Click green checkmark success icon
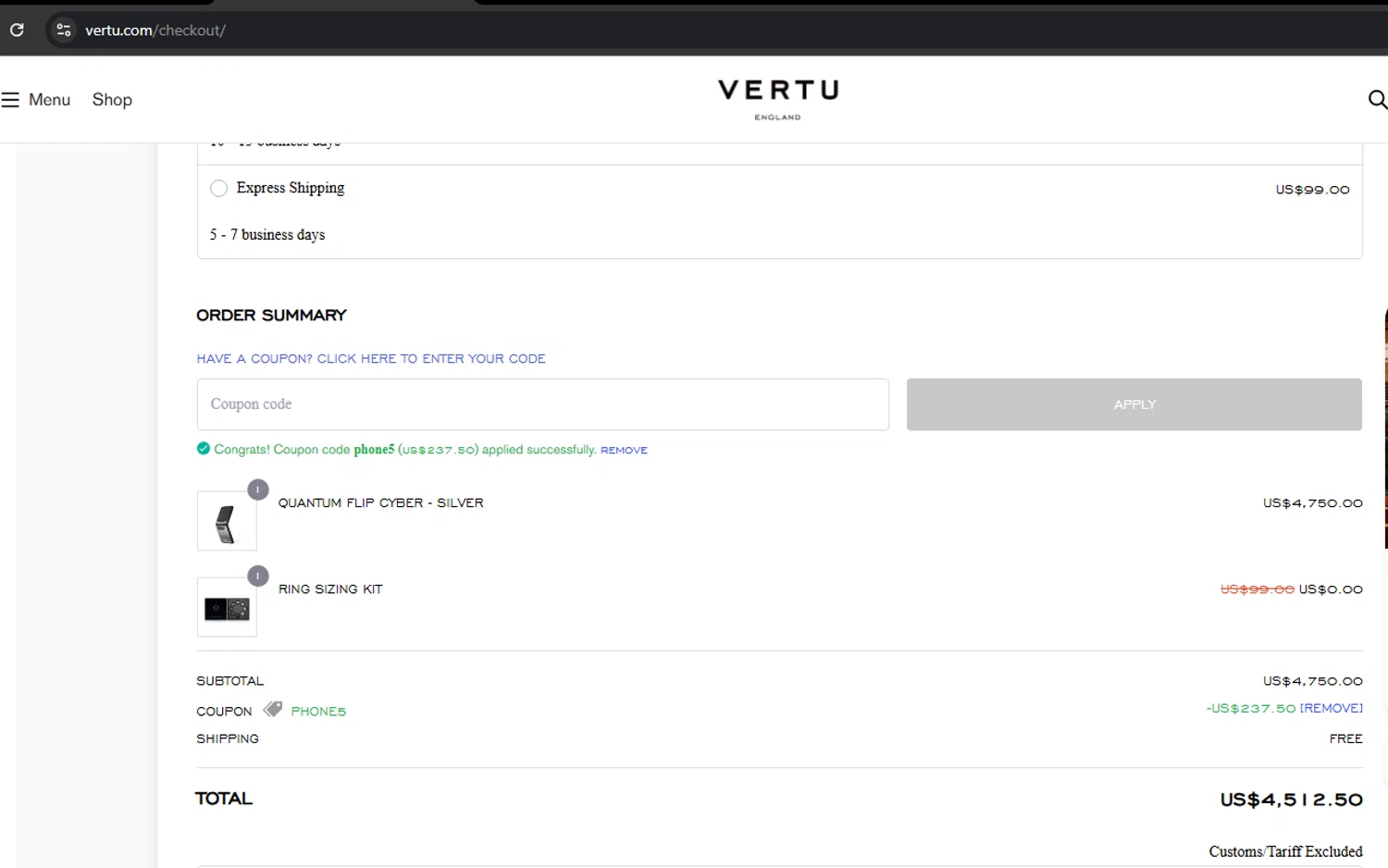The width and height of the screenshot is (1388, 868). [x=204, y=449]
